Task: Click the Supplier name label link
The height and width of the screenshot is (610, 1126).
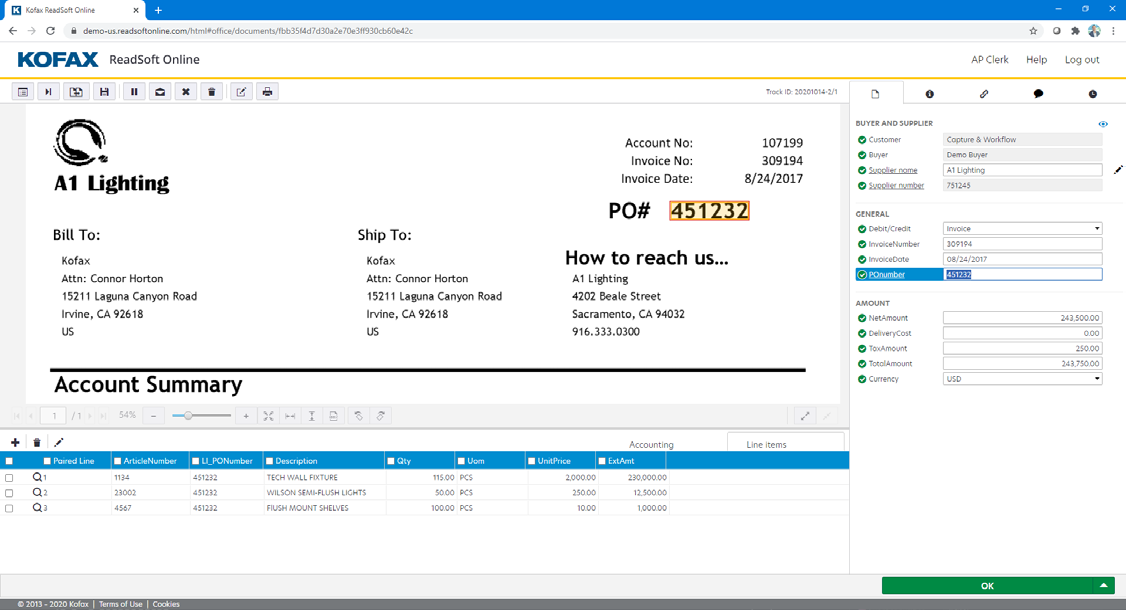Action: (893, 170)
